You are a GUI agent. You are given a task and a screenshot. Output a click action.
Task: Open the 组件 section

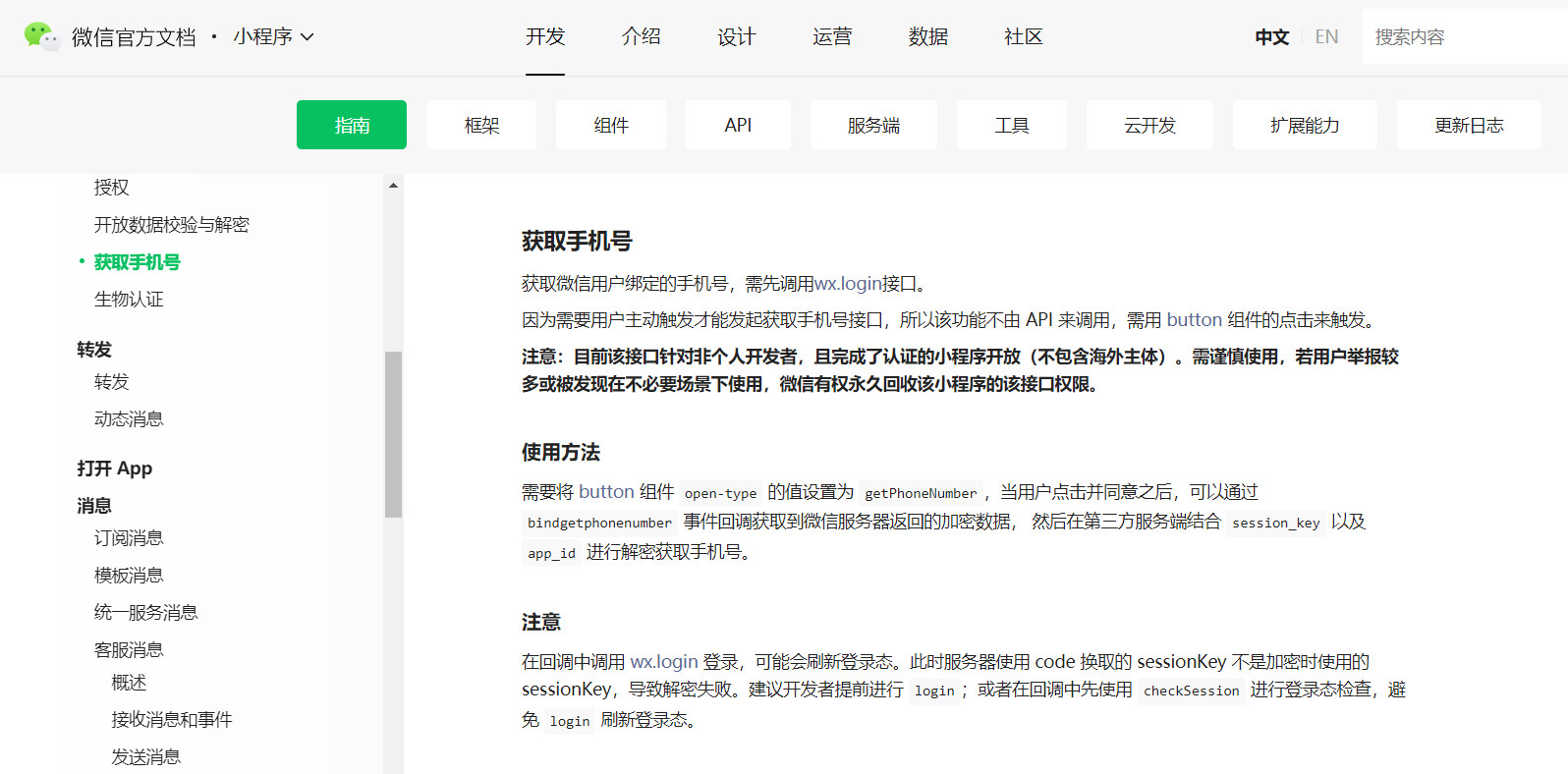point(611,125)
